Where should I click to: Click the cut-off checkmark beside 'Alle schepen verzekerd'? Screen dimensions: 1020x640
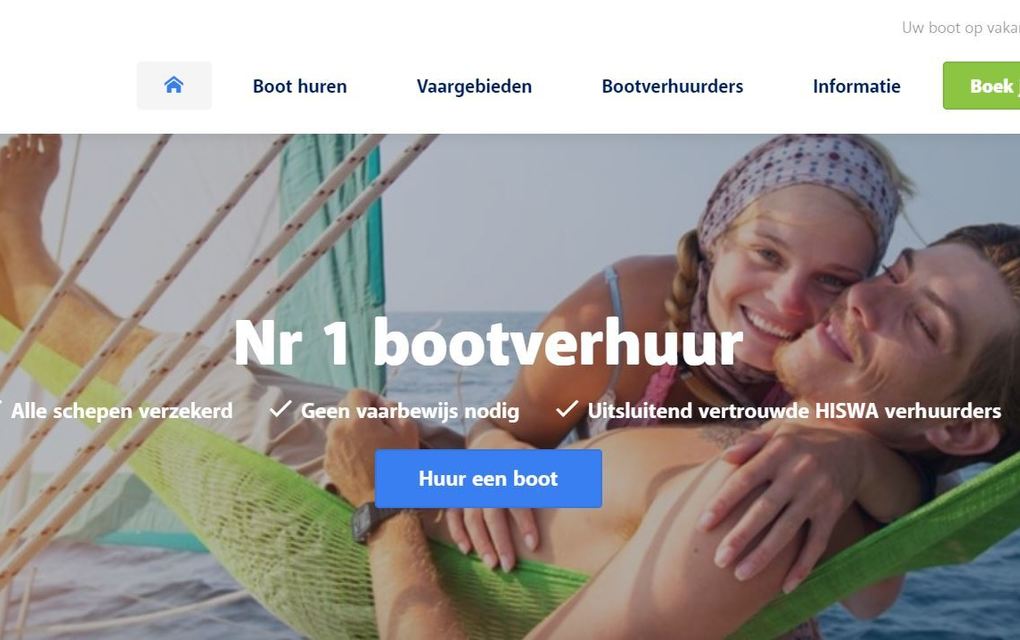[x=1, y=409]
